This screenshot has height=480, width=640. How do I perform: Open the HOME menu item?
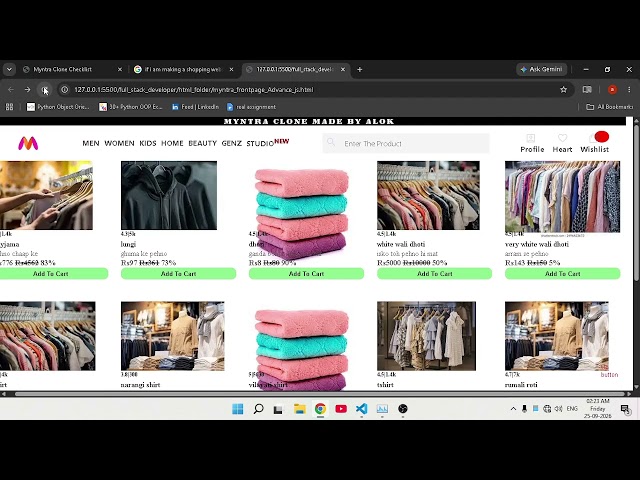pos(172,143)
